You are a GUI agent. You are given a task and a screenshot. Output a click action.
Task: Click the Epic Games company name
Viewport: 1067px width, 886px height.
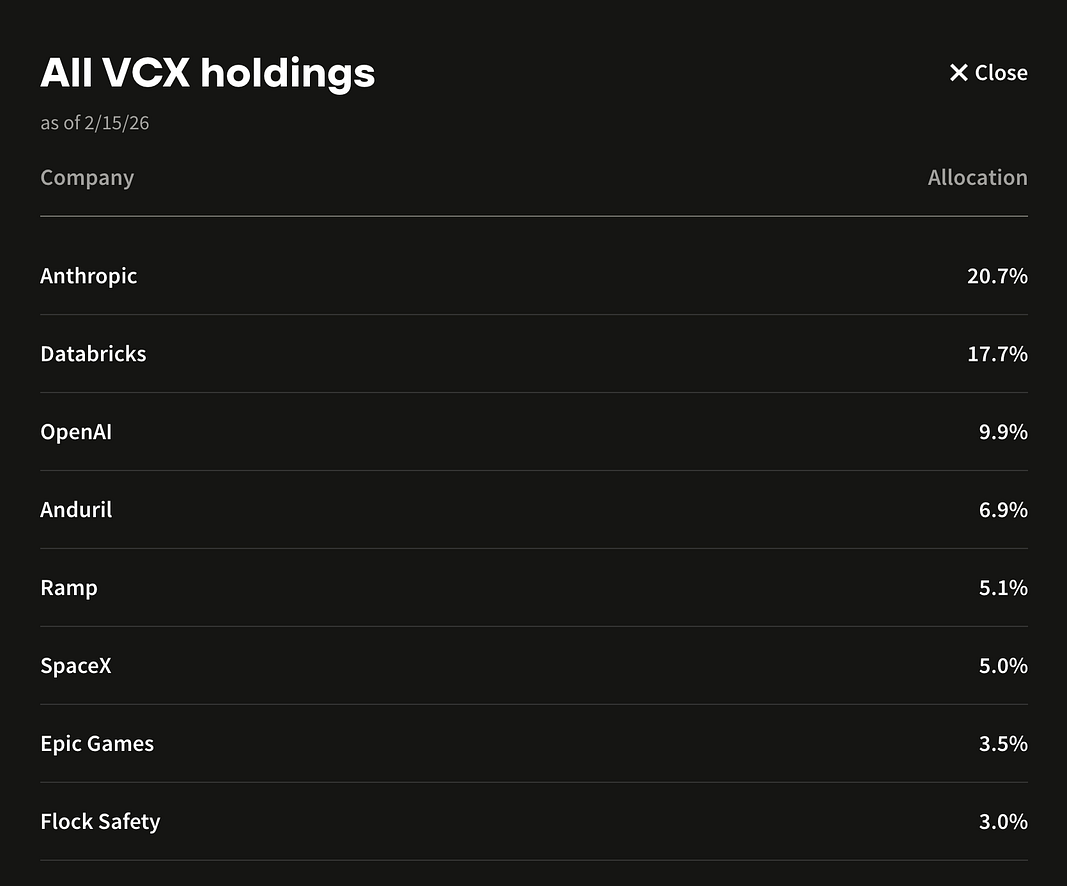(97, 744)
